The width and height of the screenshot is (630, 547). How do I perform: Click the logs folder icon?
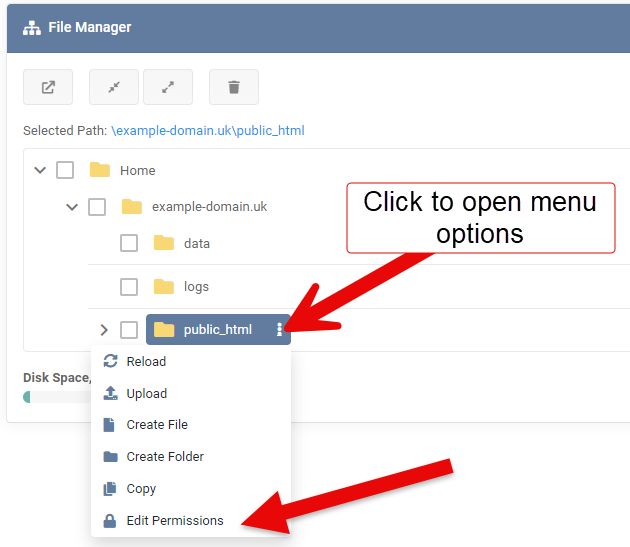coord(164,287)
